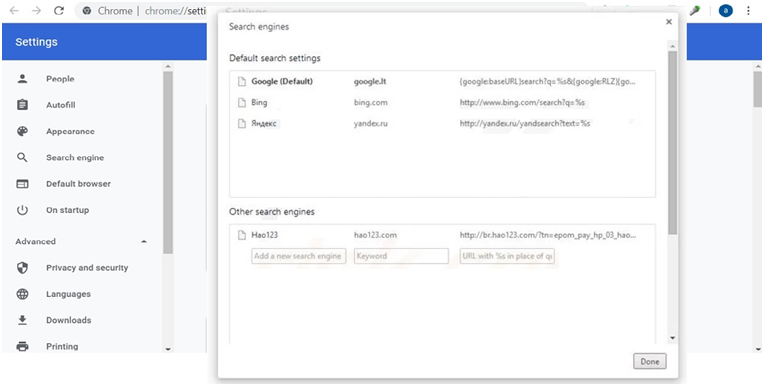
Task: Click the Privacy and security shield icon
Action: [22, 268]
